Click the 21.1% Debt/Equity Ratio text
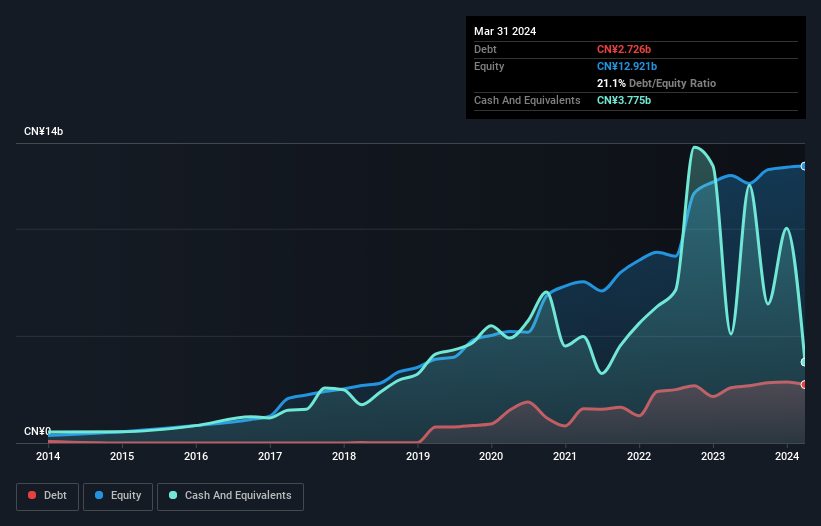 point(656,83)
